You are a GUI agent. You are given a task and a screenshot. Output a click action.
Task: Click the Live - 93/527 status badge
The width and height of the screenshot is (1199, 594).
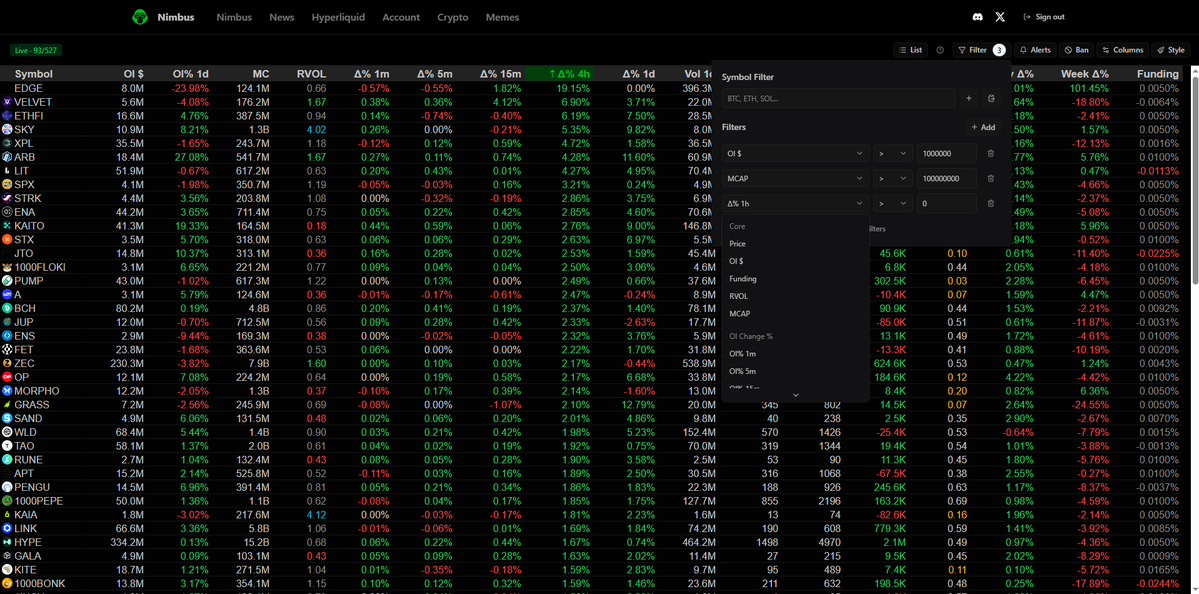point(36,50)
